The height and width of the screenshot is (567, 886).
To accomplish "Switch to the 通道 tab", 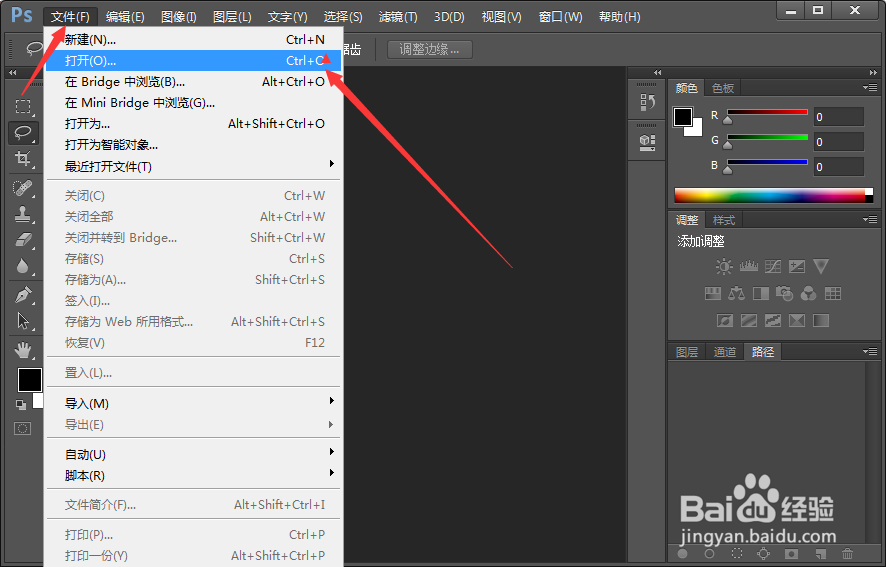I will tap(725, 352).
